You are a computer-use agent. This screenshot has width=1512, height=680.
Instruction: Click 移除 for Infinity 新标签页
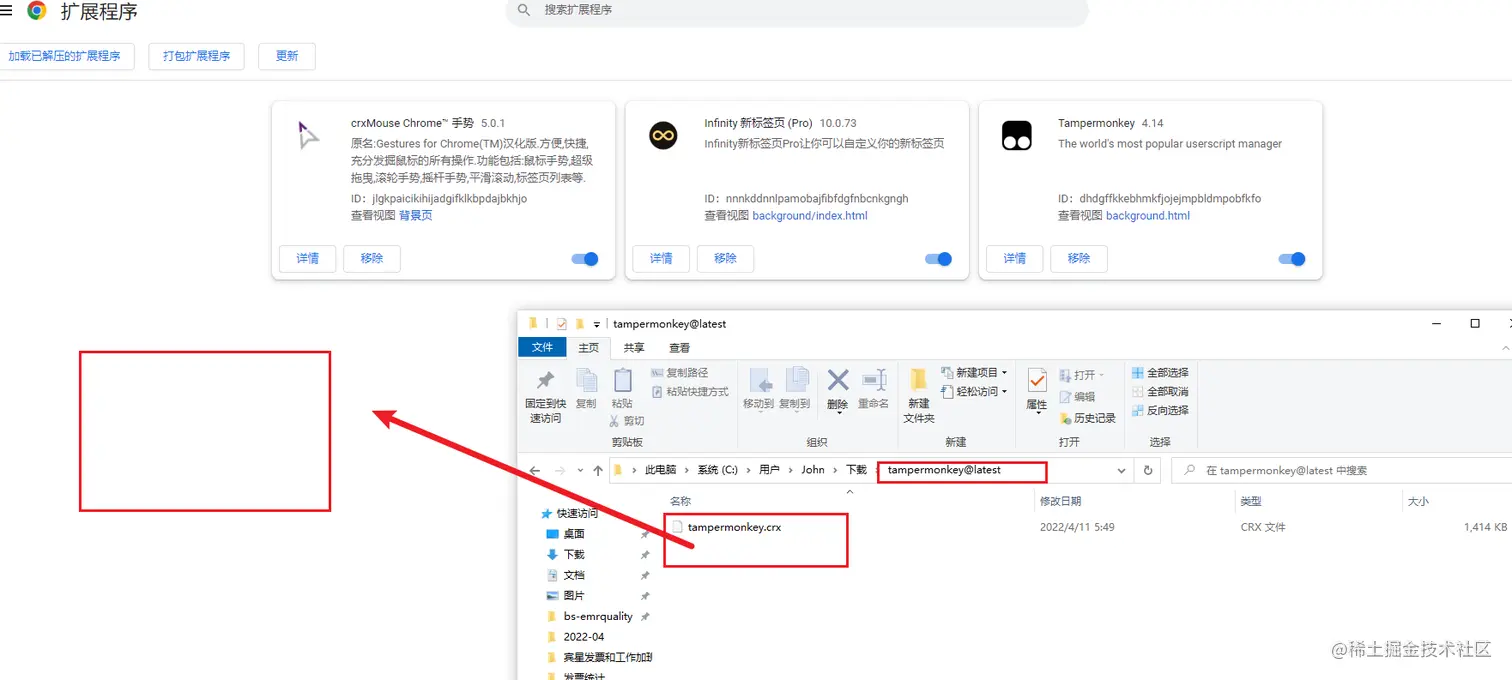click(x=726, y=258)
